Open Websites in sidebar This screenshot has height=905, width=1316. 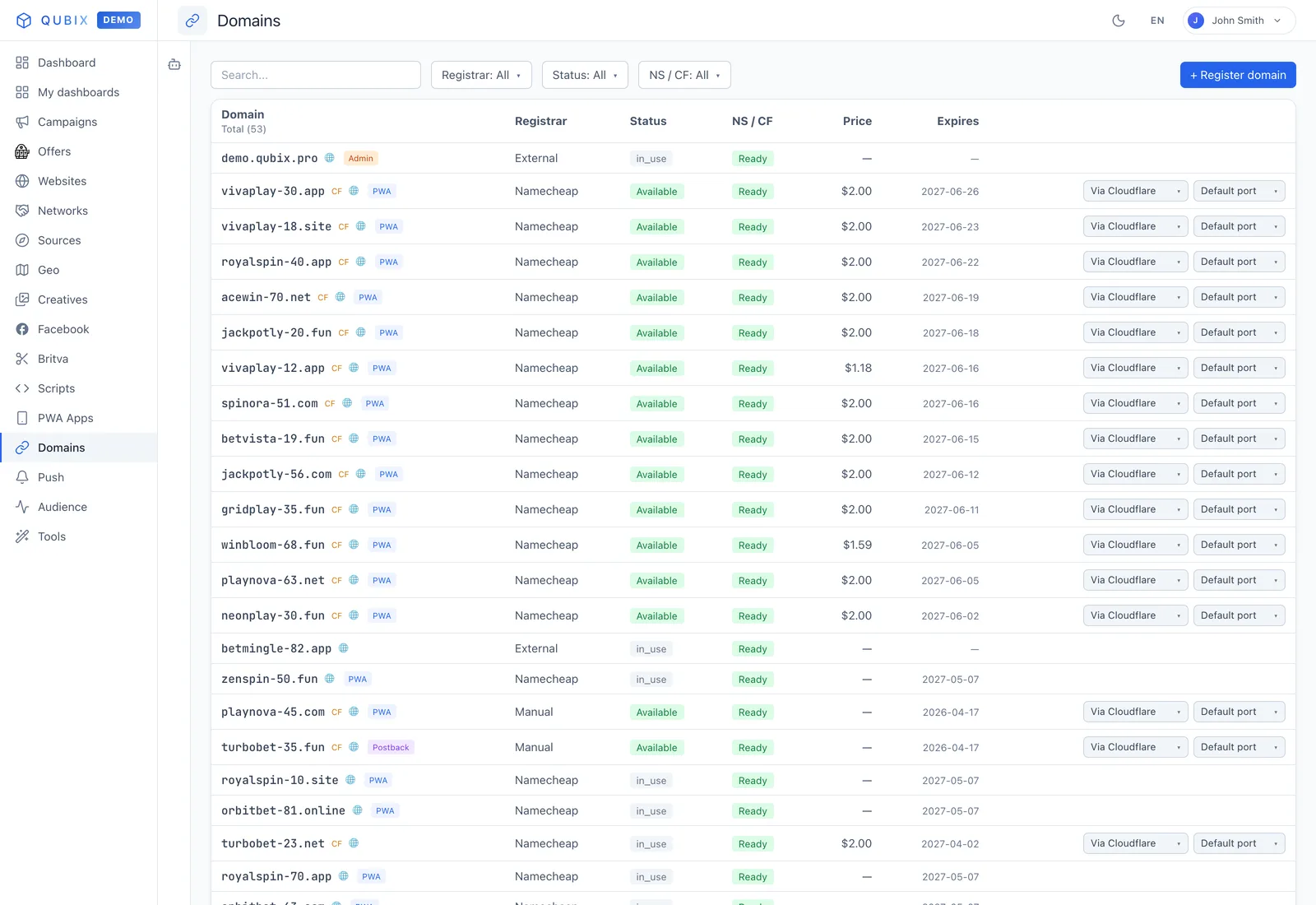[78, 181]
